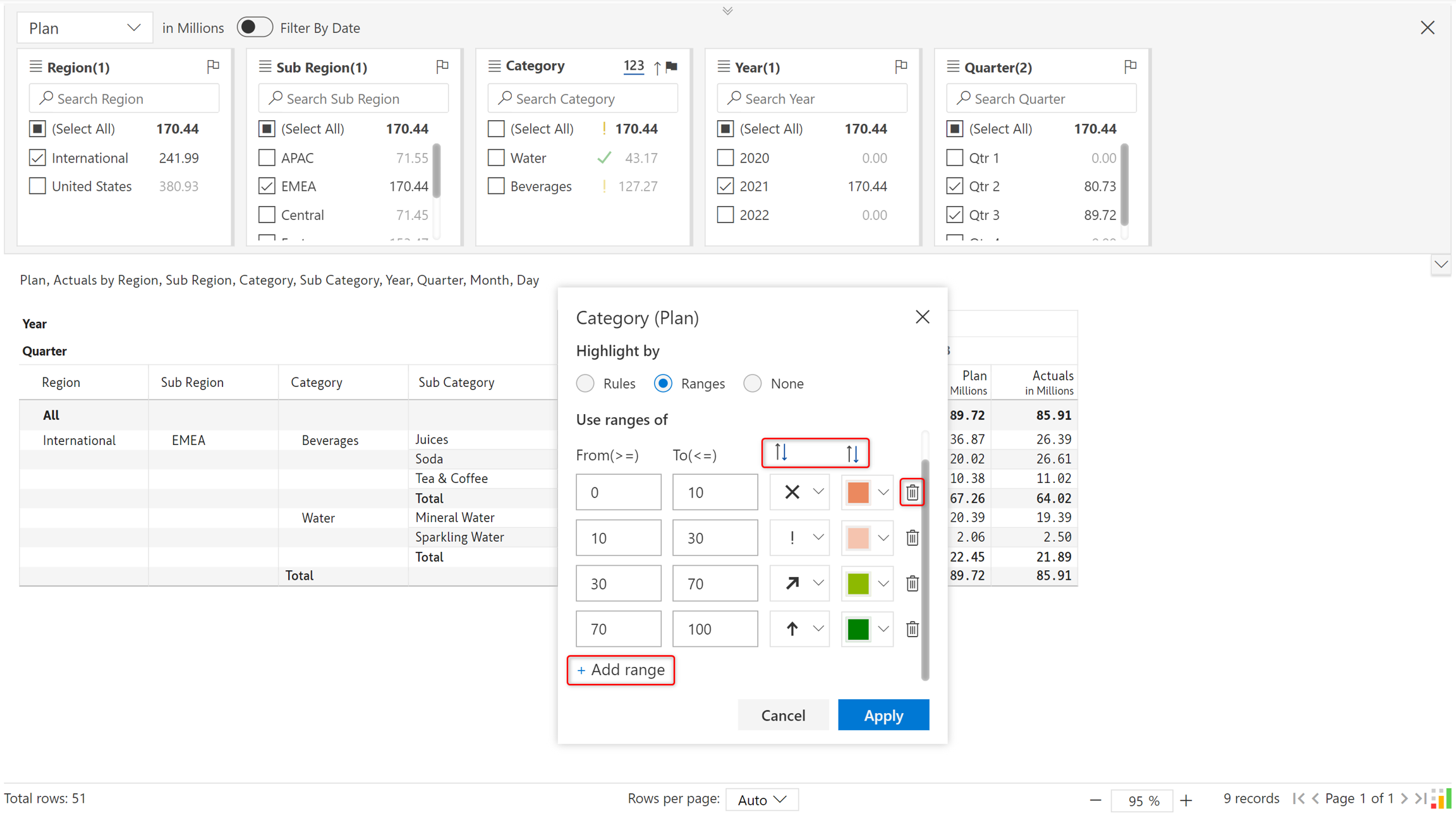Toggle the Filter By Date switch
1456x818 pixels.
click(x=254, y=27)
